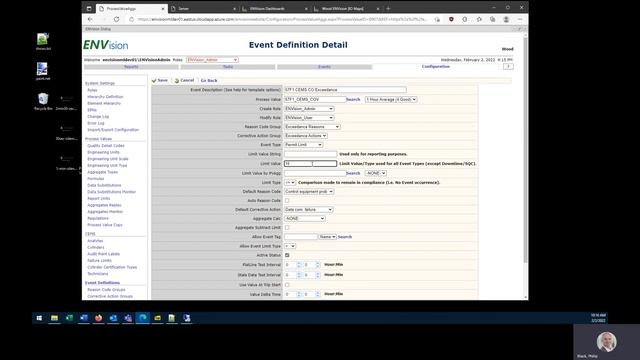
Task: Click the webcam participant thumbnail
Action: pyautogui.click(x=607, y=342)
